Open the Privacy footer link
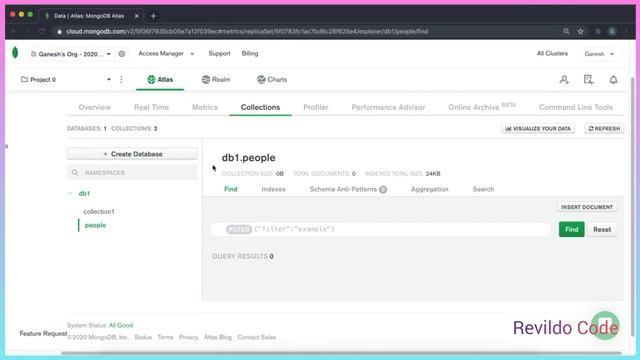640x360 pixels. (189, 337)
